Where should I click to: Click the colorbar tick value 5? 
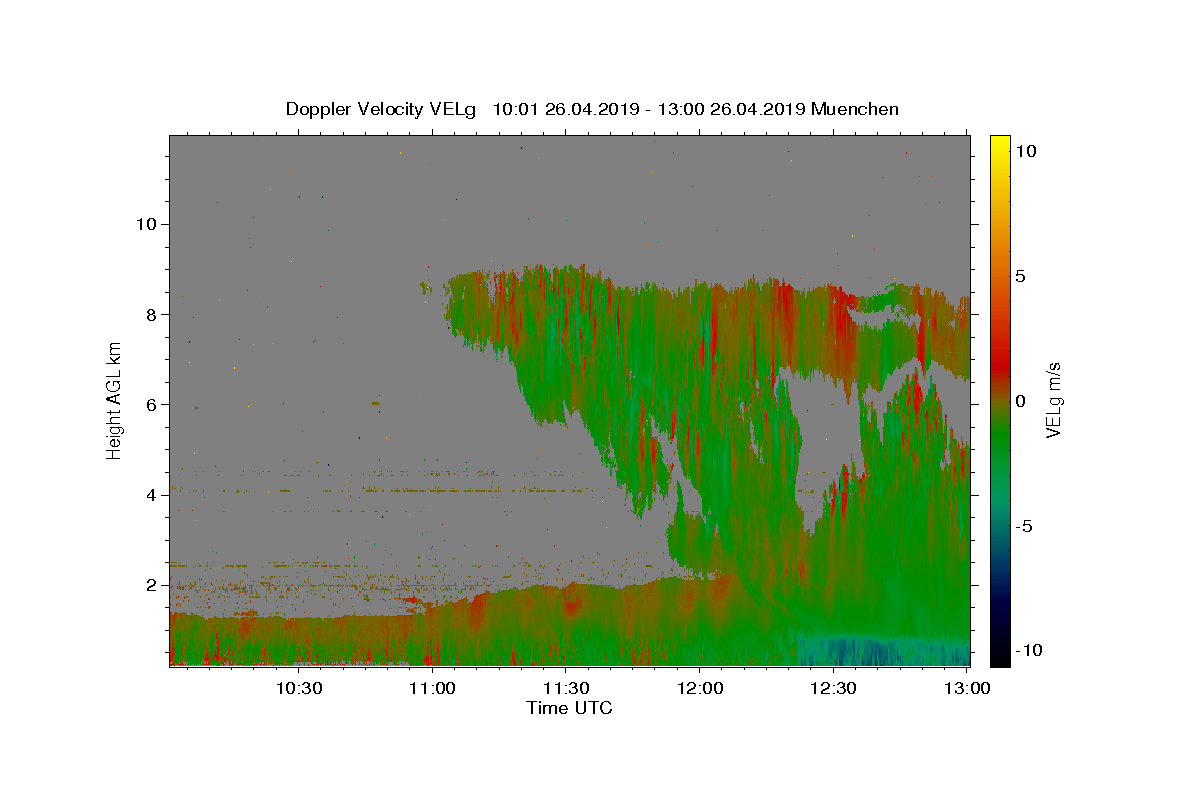[1020, 276]
